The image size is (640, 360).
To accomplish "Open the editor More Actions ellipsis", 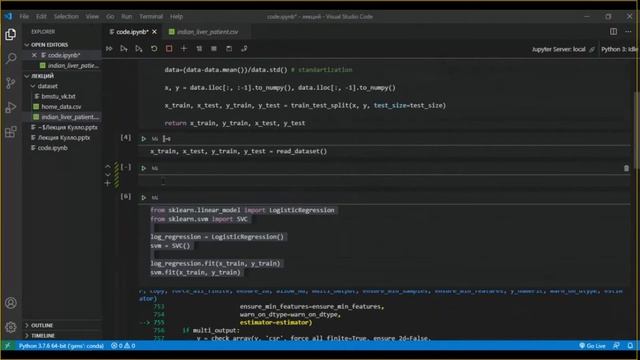I will 628,31.
